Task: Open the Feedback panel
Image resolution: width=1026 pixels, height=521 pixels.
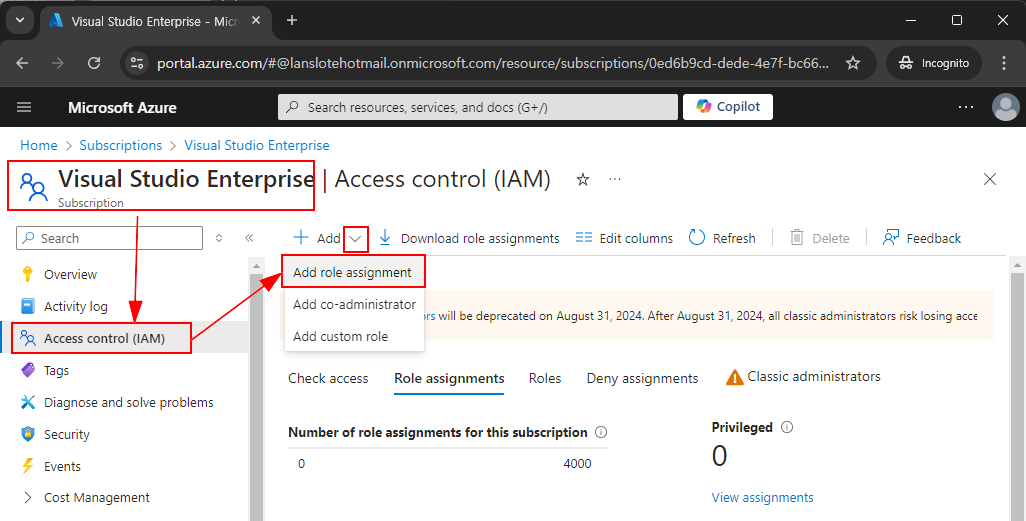Action: pyautogui.click(x=921, y=238)
